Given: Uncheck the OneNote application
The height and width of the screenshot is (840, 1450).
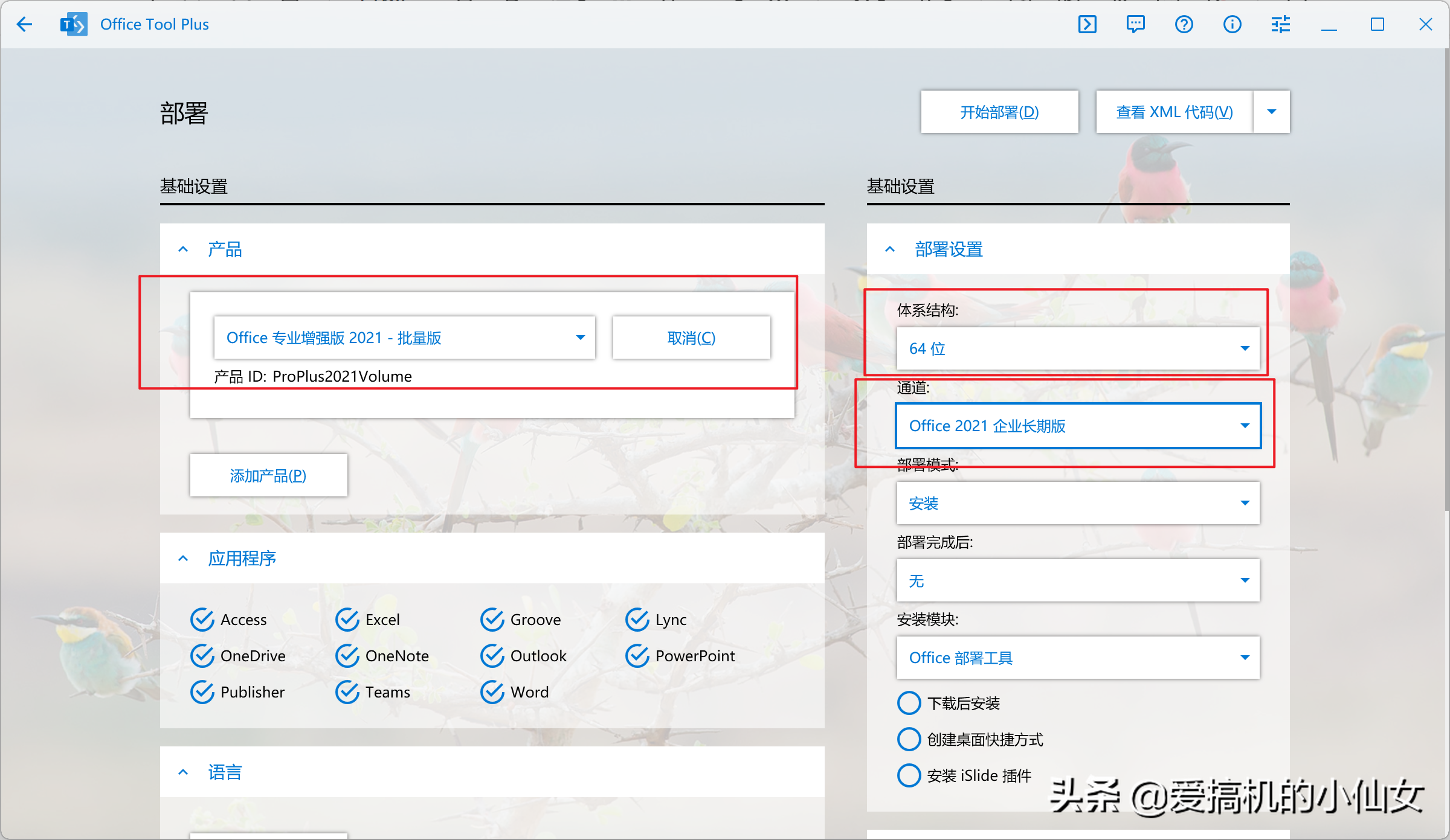Looking at the screenshot, I should 382,656.
